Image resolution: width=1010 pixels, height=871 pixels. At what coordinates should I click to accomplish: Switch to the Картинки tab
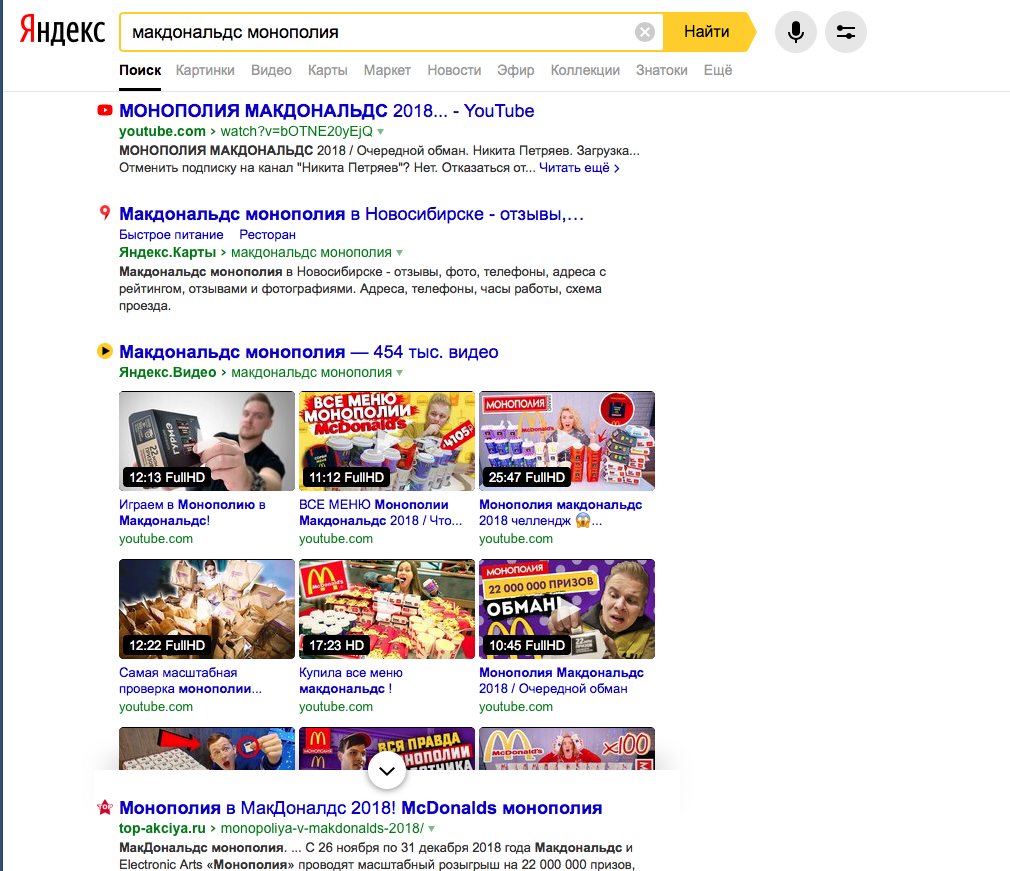[205, 70]
